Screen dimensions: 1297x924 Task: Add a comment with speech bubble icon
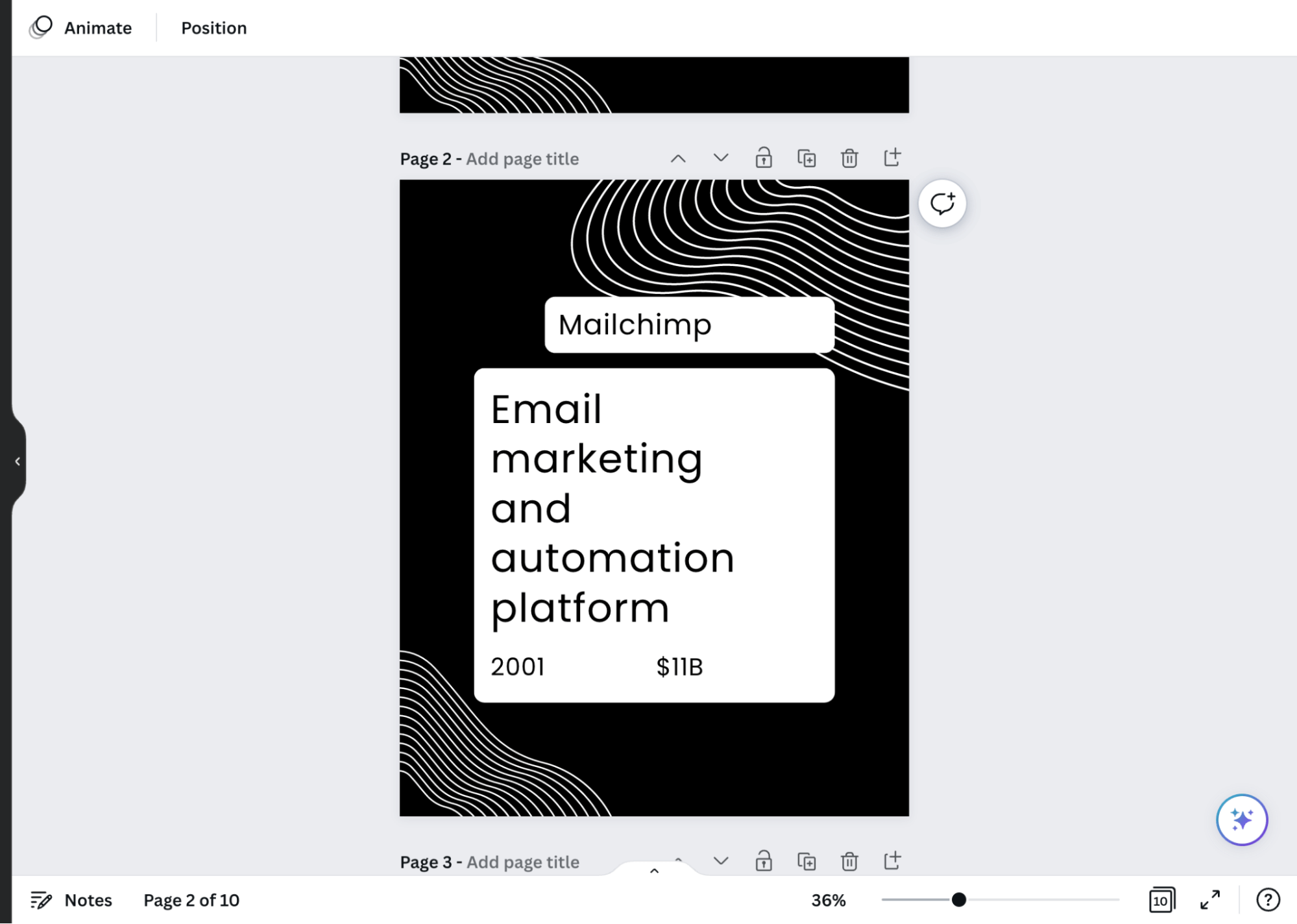point(942,204)
